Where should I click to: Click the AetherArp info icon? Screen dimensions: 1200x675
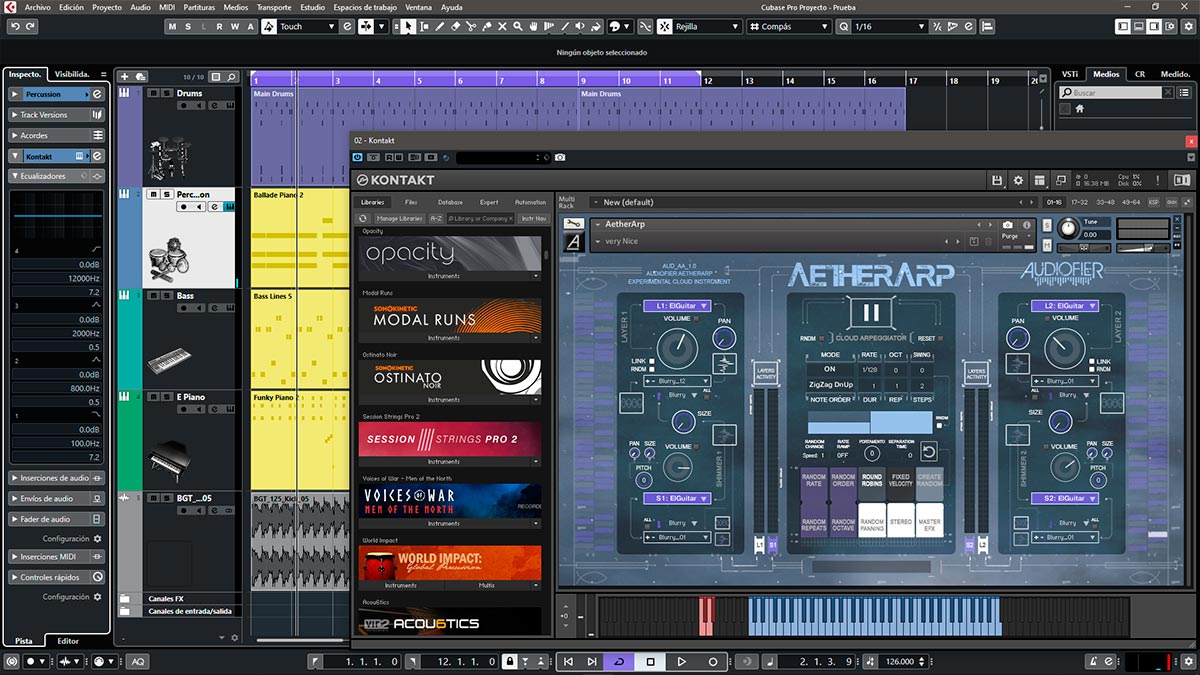point(1027,224)
